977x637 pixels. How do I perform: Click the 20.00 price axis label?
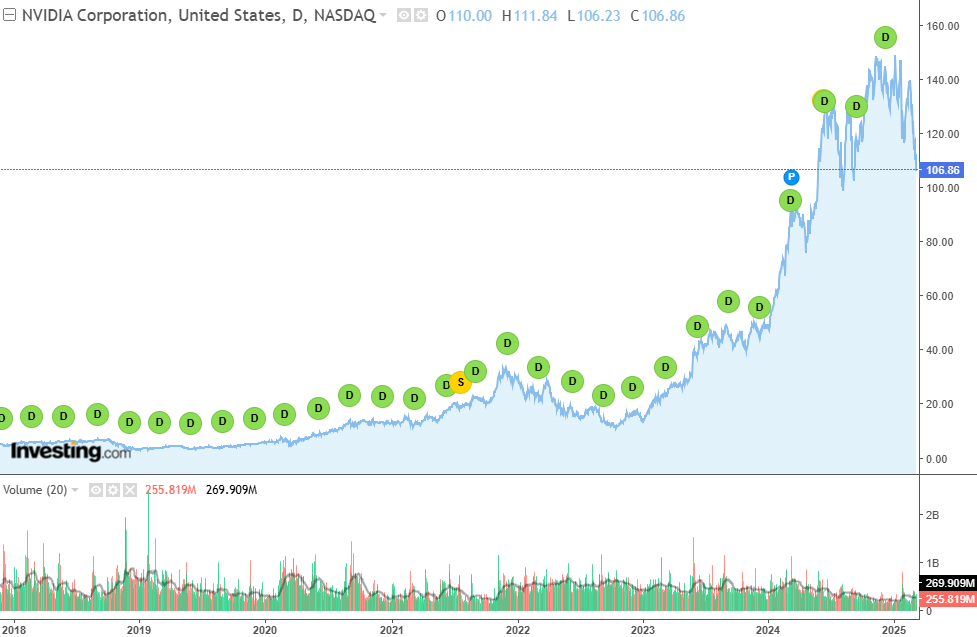coord(940,404)
